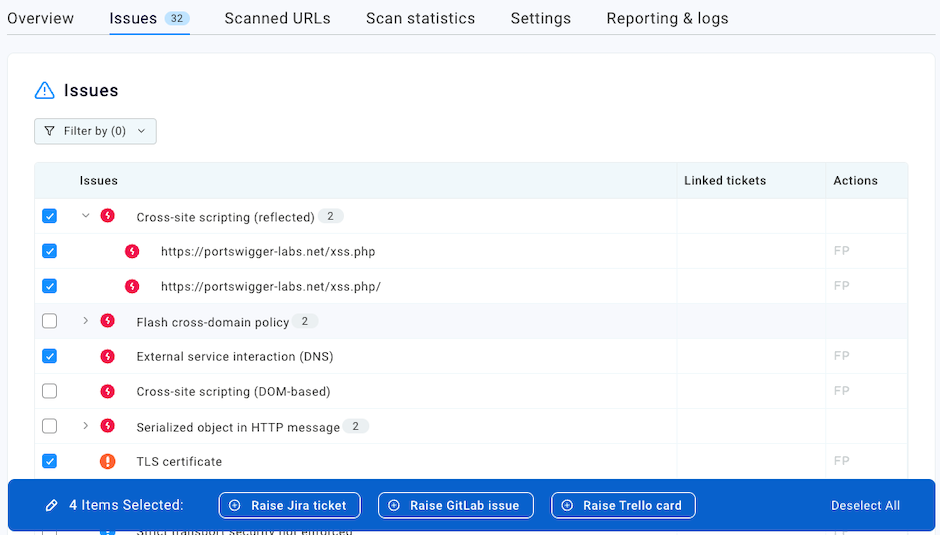Screen dimensions: 940x535
Task: Mark Cross-site scripting (DOM-based) as FP
Action: [x=841, y=390]
